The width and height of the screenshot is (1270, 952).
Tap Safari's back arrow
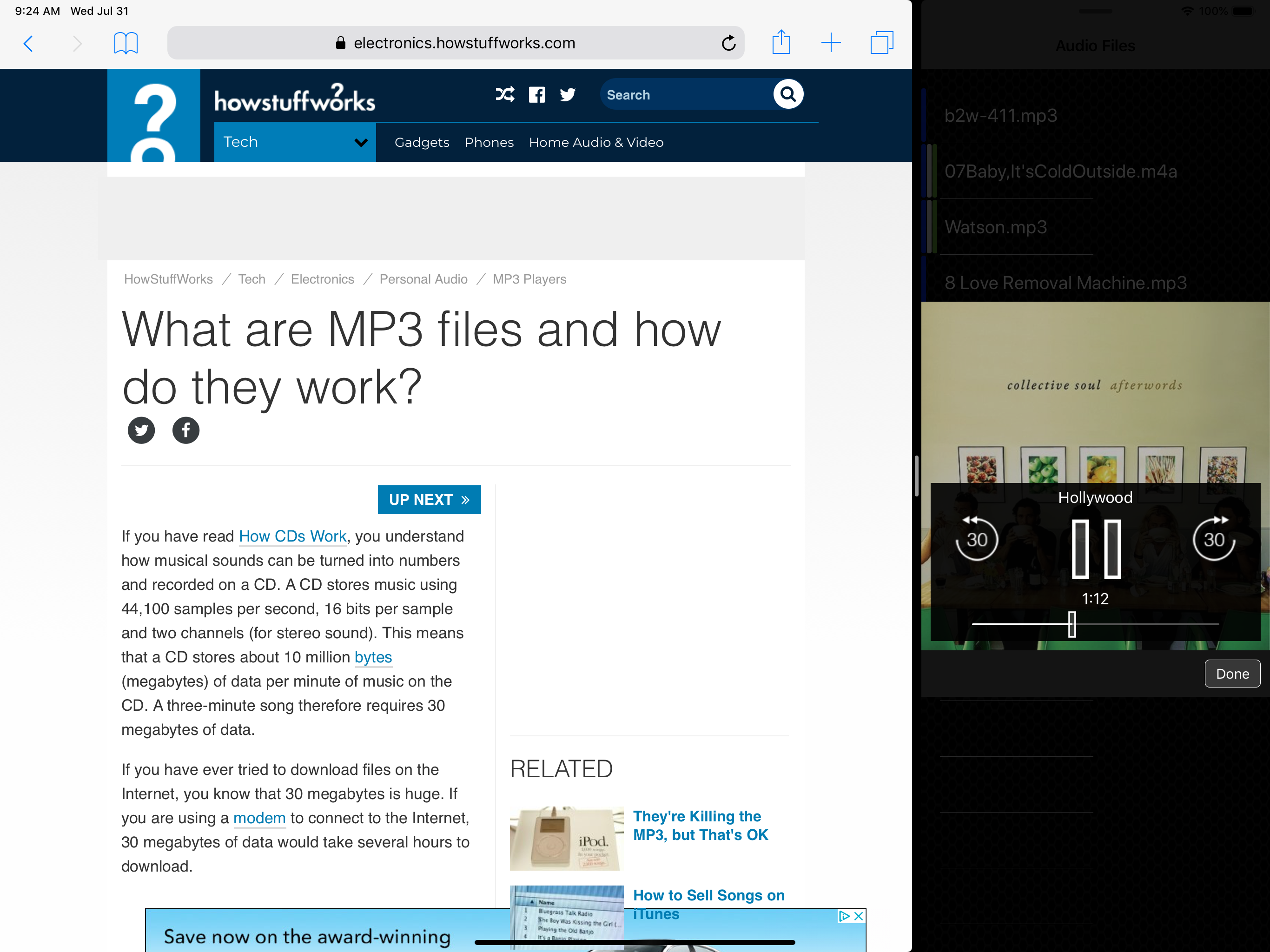click(x=28, y=43)
